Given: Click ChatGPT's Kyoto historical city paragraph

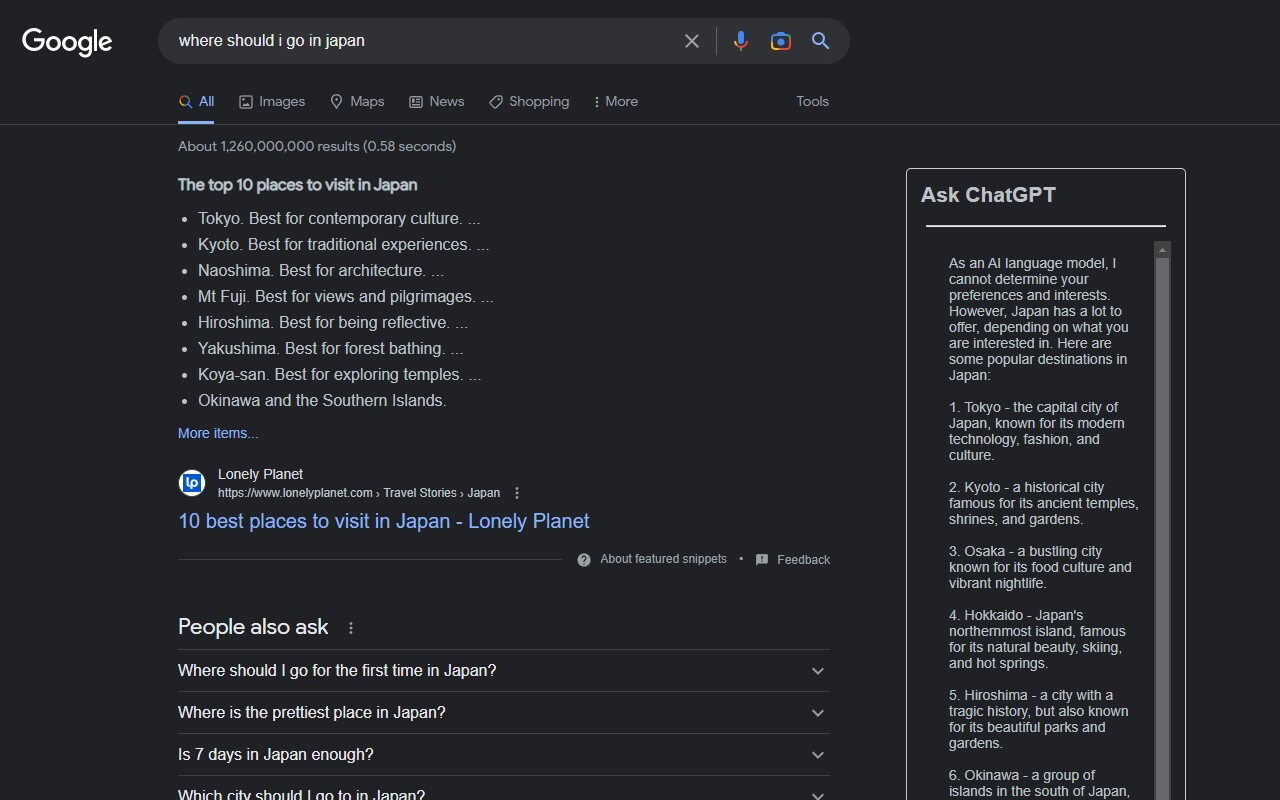Looking at the screenshot, I should (x=1043, y=503).
